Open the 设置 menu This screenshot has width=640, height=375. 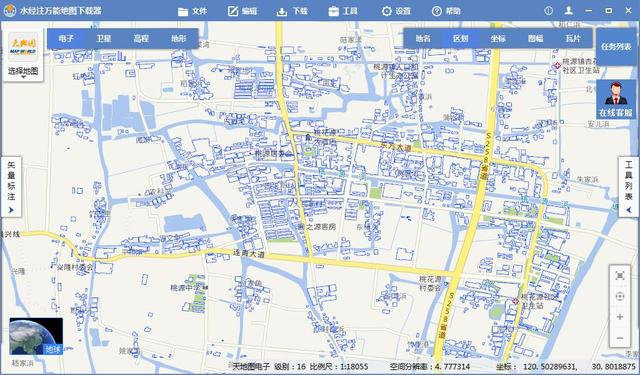[396, 11]
